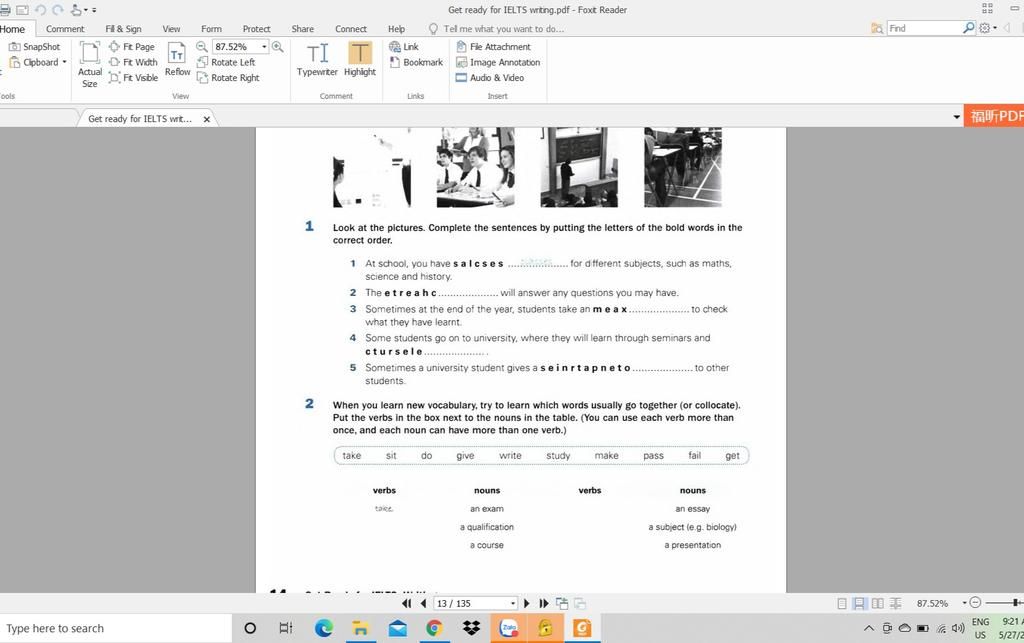Open Chrome from the taskbar
Viewport: 1024px width, 643px height.
tap(434, 628)
